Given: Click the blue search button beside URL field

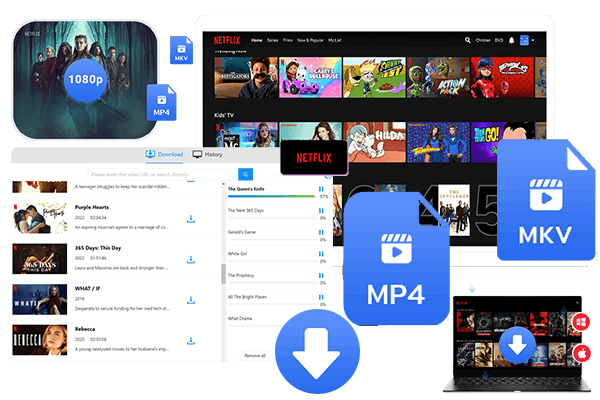Looking at the screenshot, I should click(245, 174).
